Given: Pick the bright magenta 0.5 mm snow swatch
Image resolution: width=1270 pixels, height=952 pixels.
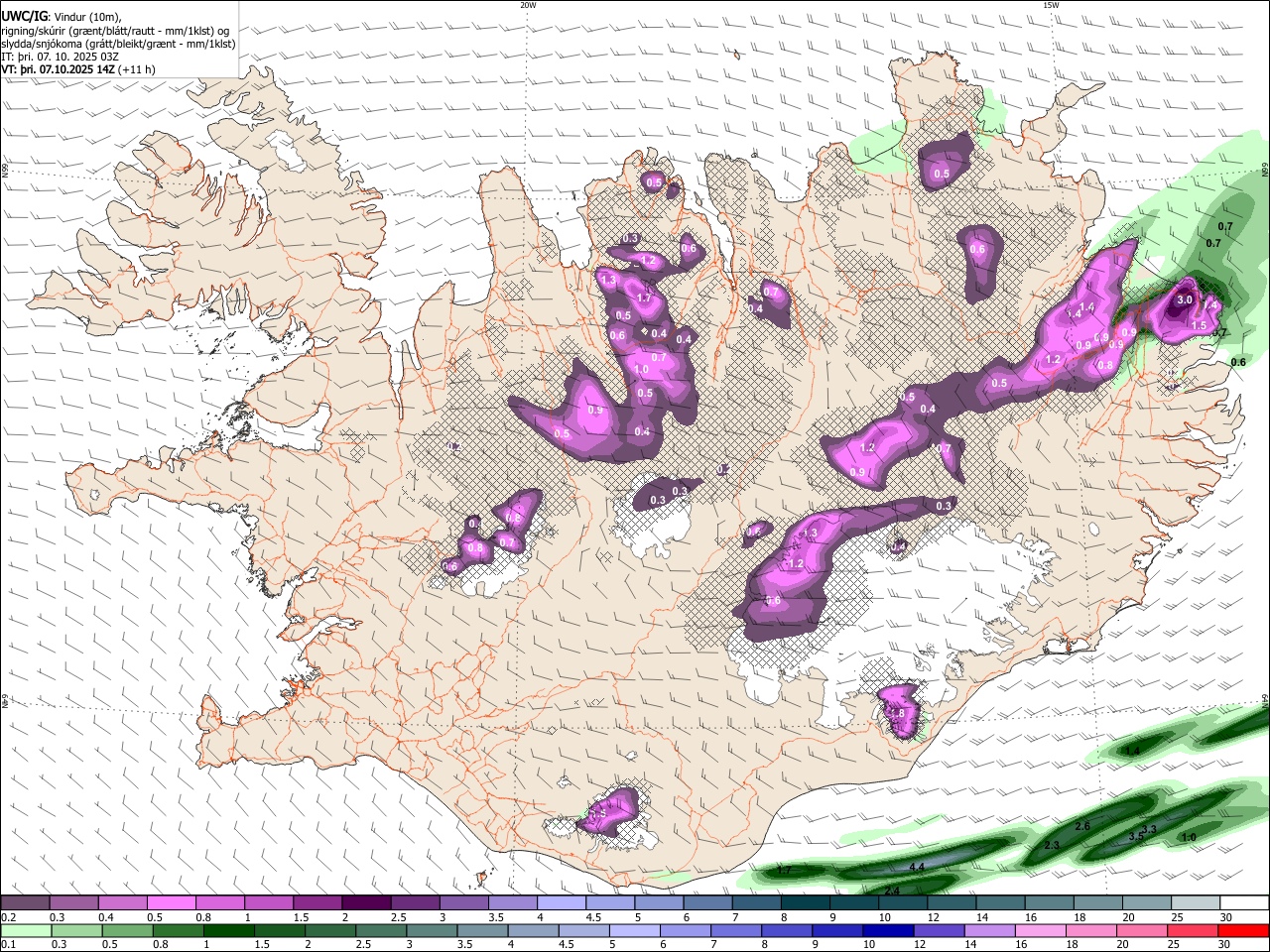Looking at the screenshot, I should (x=171, y=903).
